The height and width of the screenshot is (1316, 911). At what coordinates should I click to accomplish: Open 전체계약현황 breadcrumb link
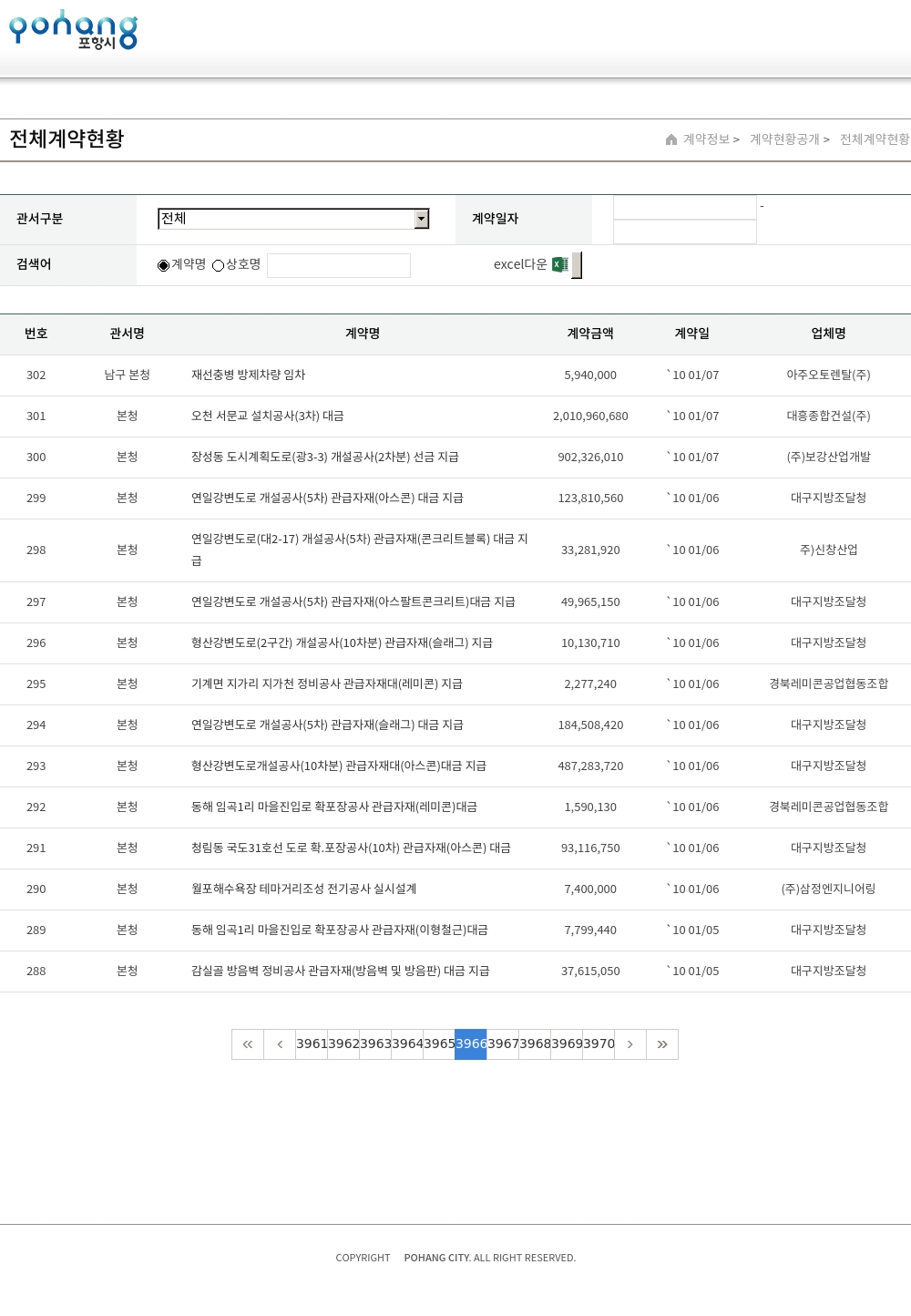pyautogui.click(x=875, y=139)
